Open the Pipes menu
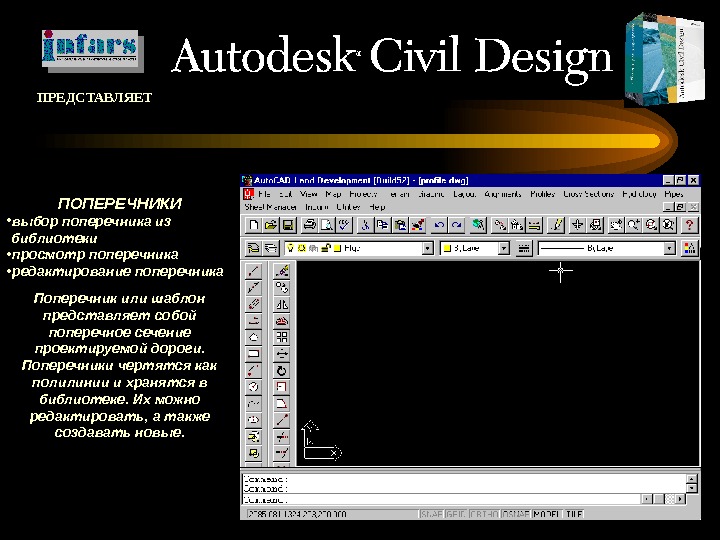 (674, 194)
